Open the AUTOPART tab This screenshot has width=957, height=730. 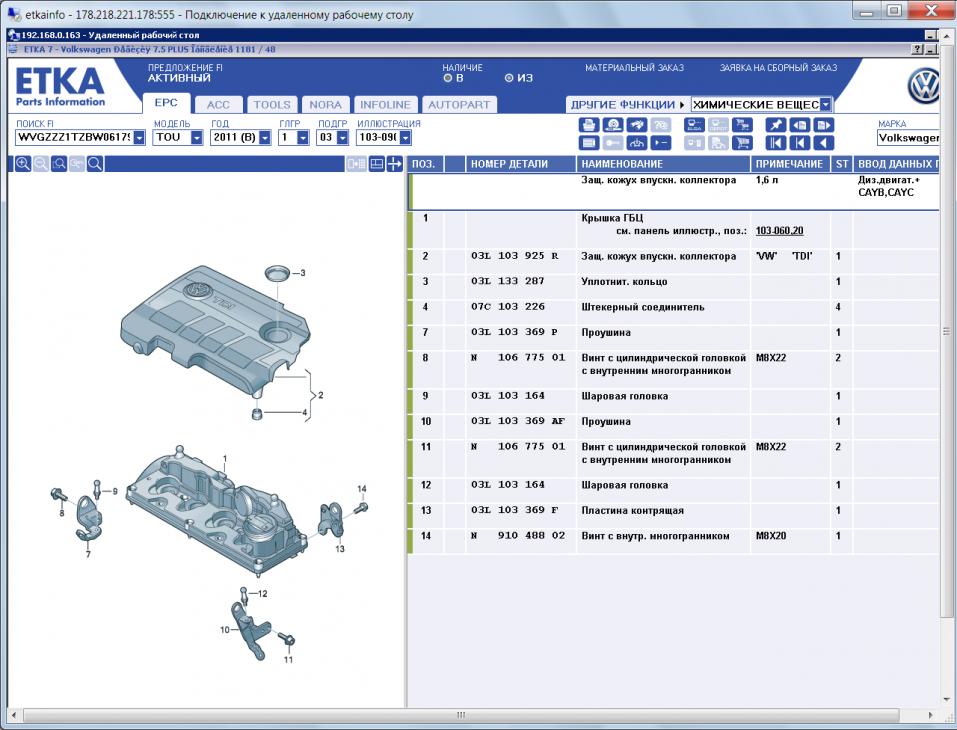click(459, 104)
